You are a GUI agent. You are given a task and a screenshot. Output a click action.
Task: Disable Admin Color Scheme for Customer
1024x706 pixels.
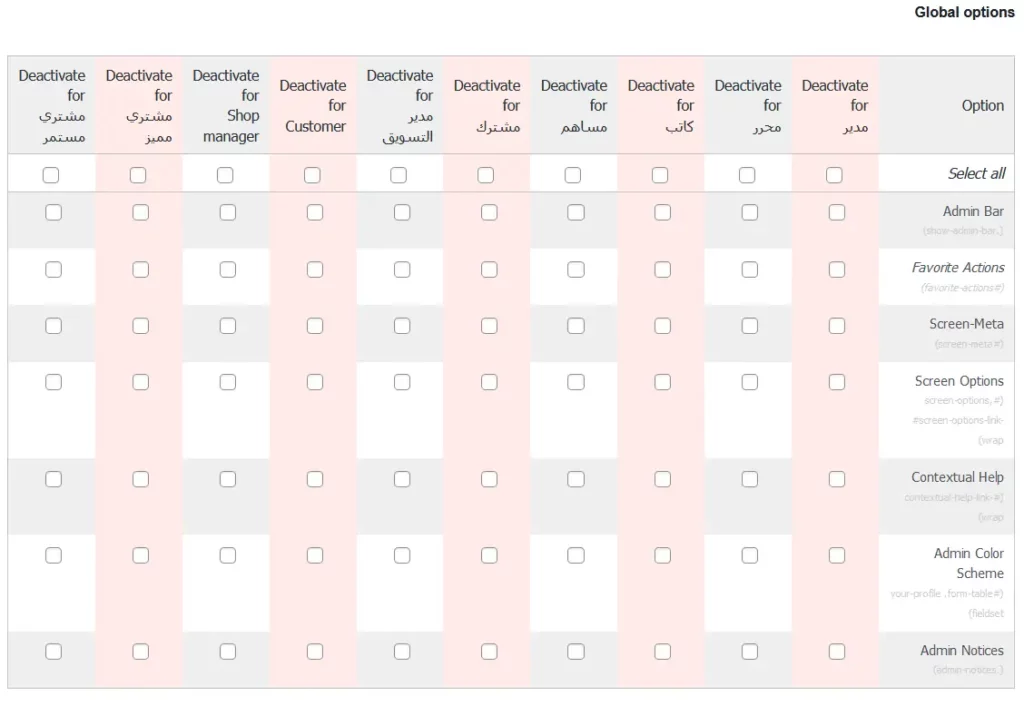[315, 555]
